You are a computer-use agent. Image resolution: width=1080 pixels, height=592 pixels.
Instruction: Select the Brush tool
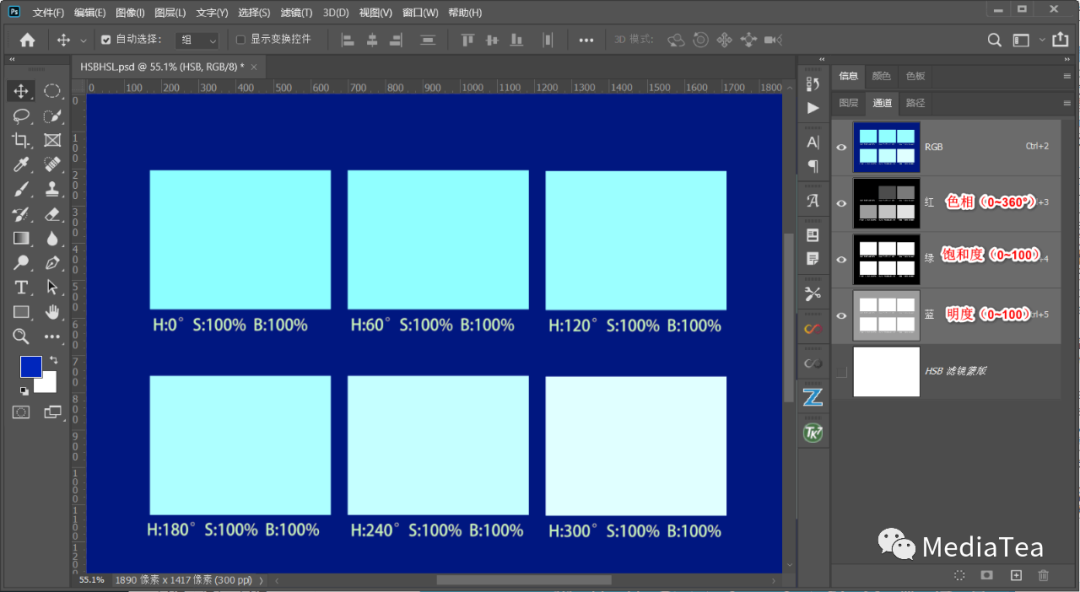(21, 189)
